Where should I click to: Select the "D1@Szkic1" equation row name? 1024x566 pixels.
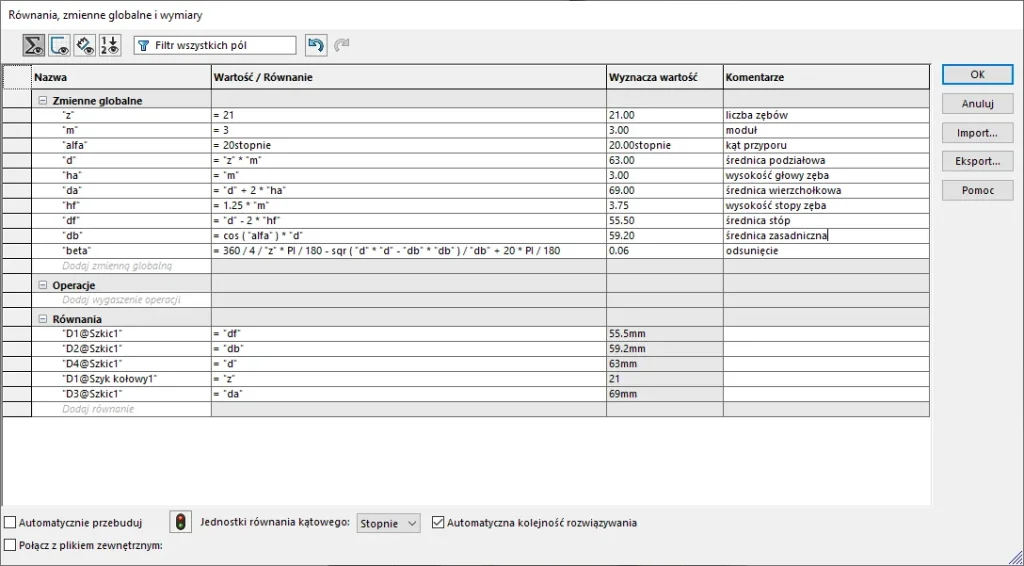point(121,334)
